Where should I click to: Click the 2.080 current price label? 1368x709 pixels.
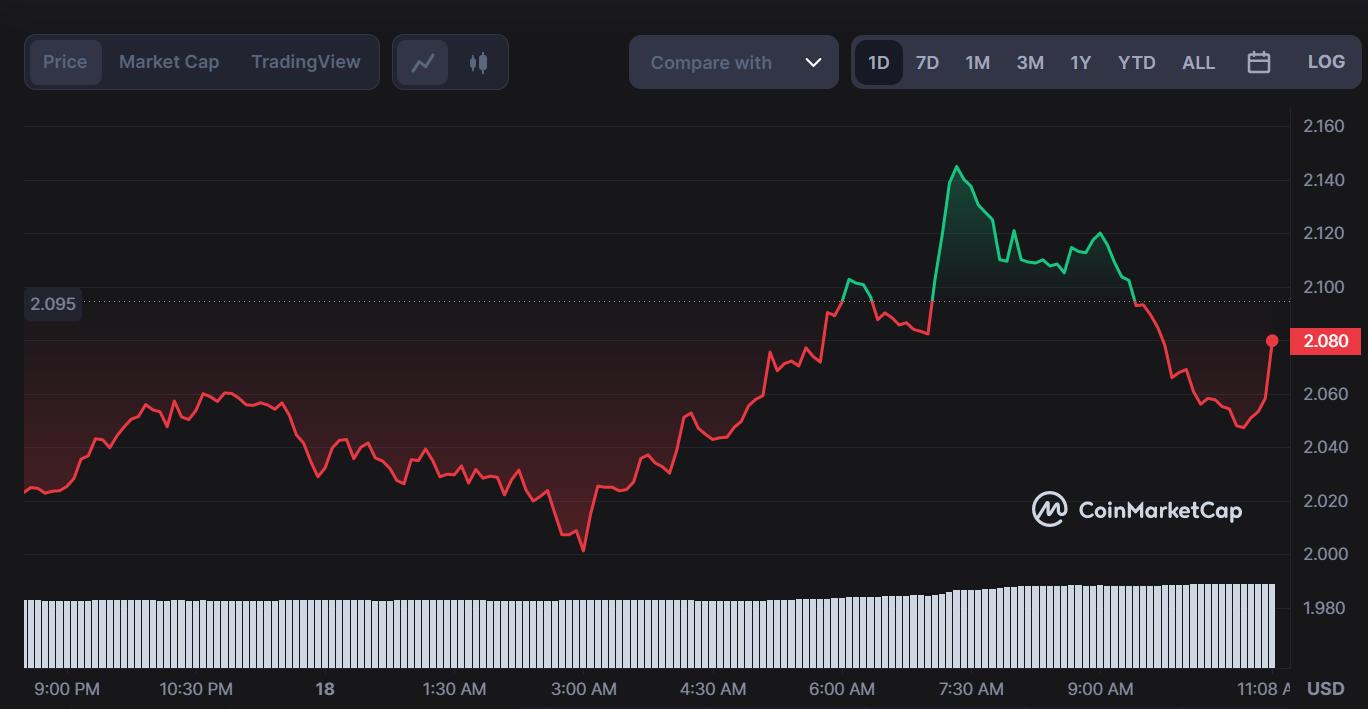[1325, 341]
